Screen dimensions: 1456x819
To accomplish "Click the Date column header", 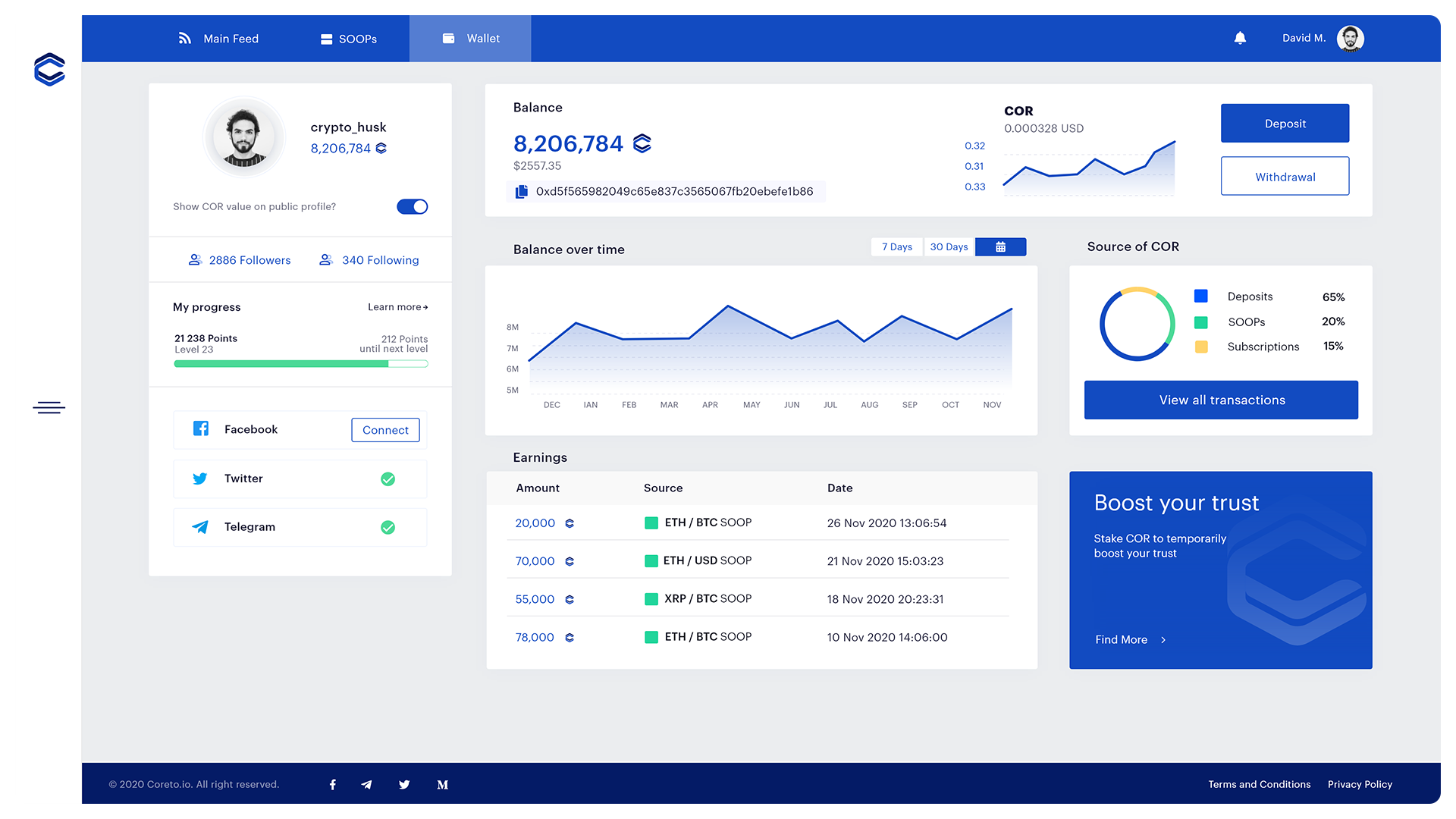I will (x=839, y=488).
